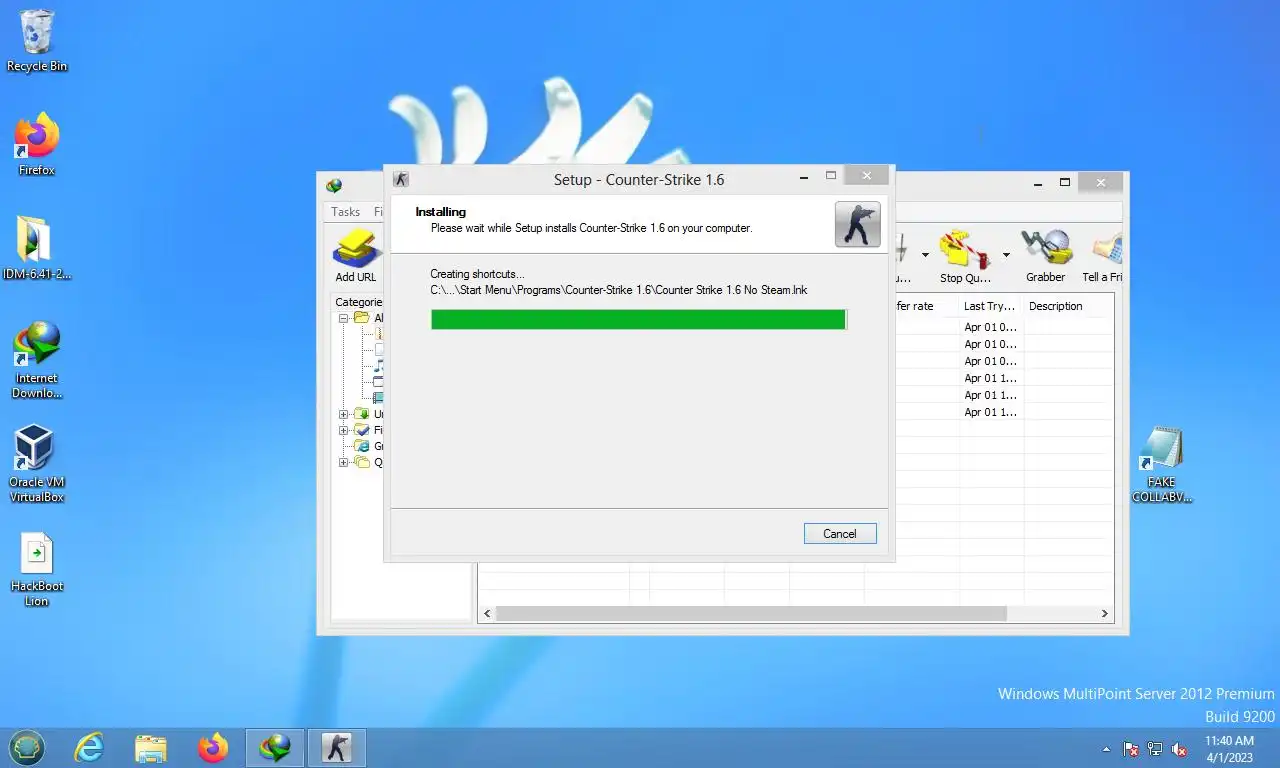Open the Recycle Bin desktop icon
The width and height of the screenshot is (1280, 768).
tap(37, 41)
